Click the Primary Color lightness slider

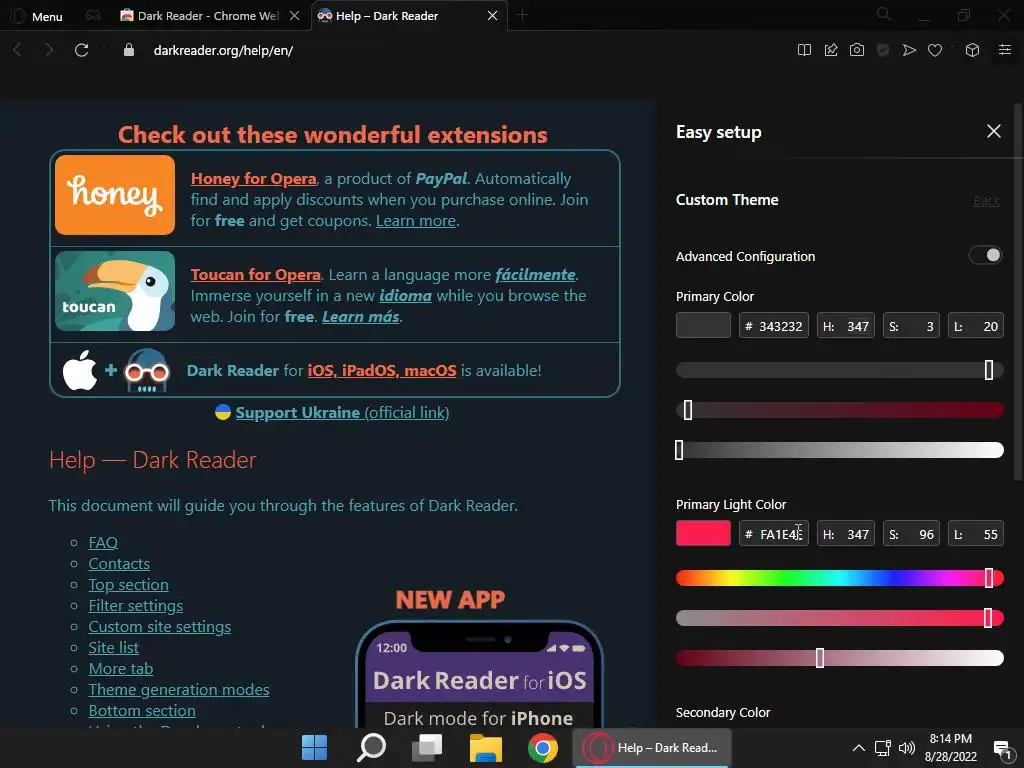[x=840, y=450]
